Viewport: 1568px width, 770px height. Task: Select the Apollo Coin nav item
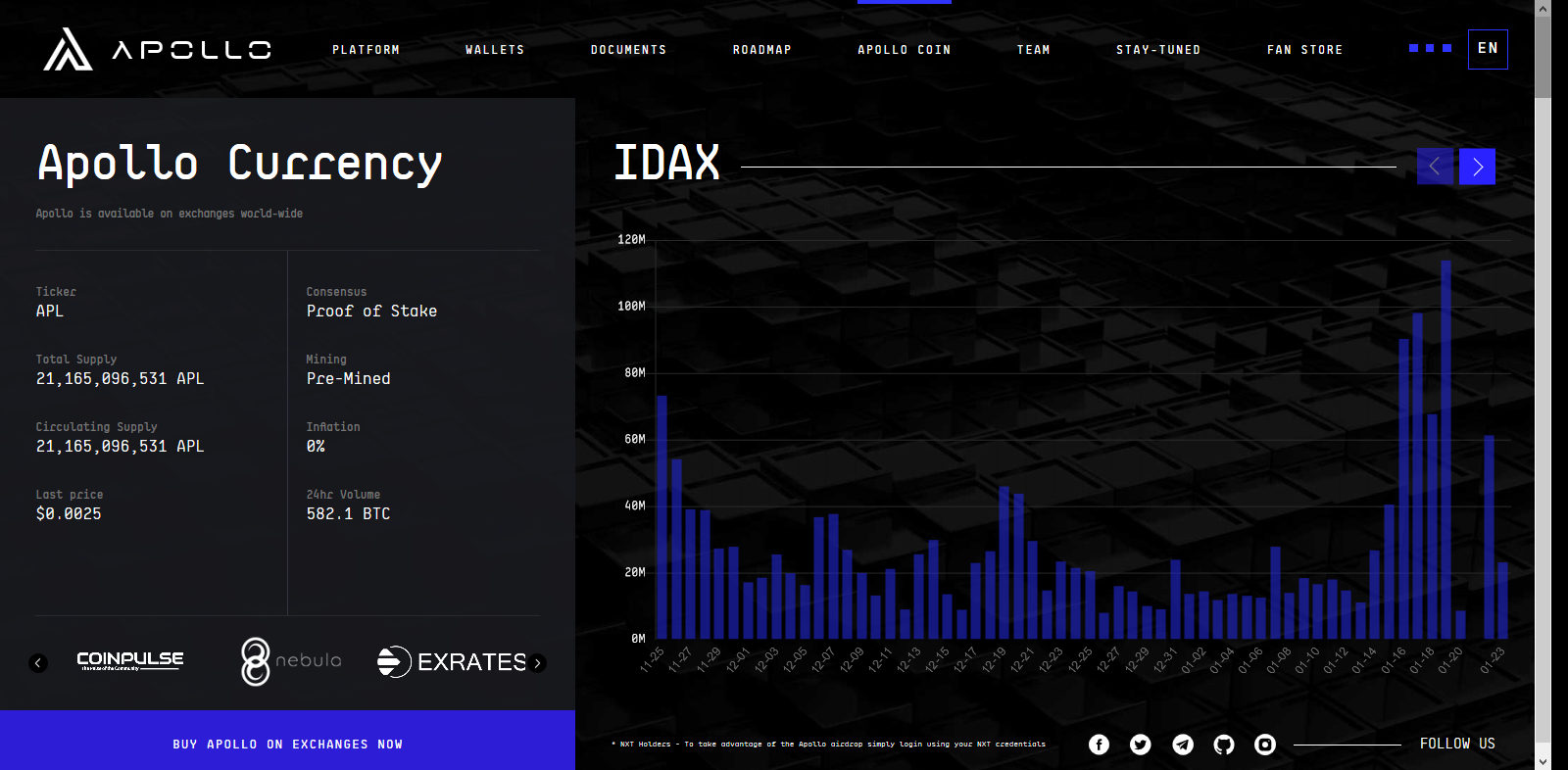click(904, 50)
